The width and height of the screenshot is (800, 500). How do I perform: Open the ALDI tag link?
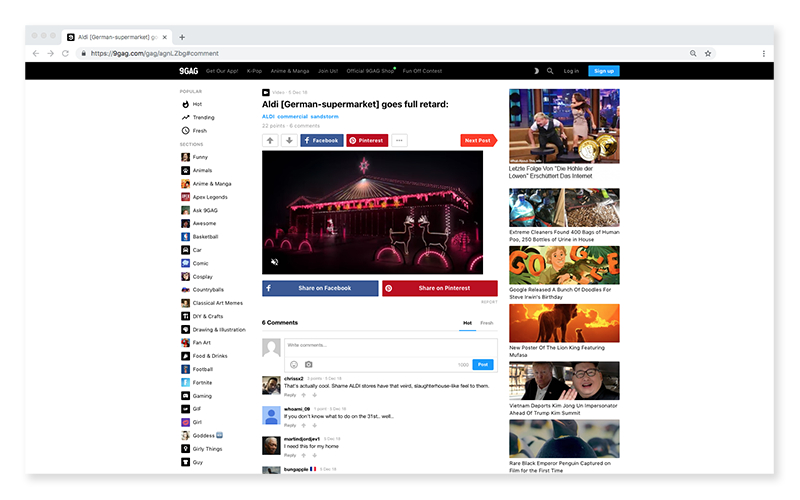click(268, 116)
